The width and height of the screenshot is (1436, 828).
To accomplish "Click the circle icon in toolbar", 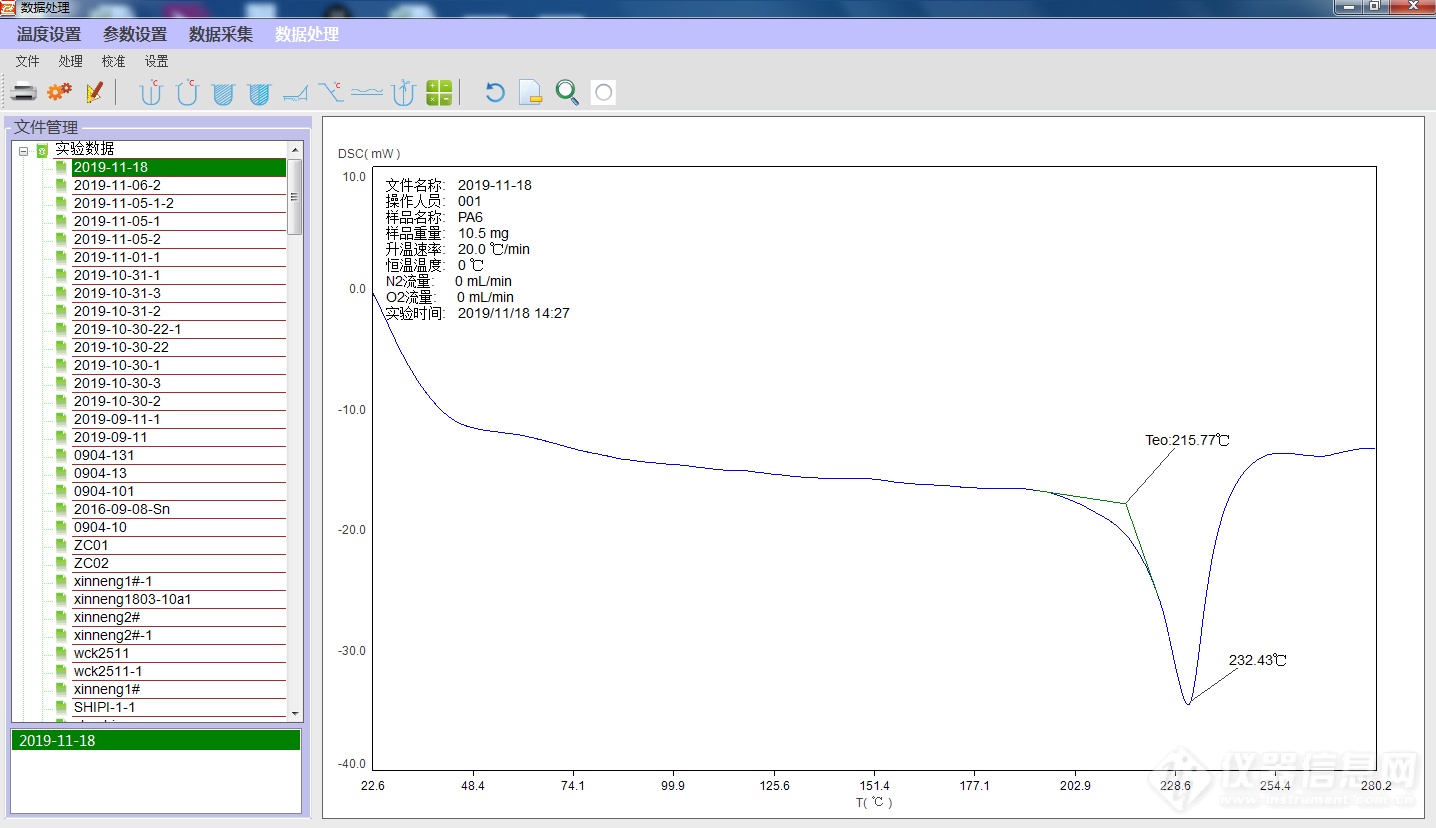I will (603, 93).
